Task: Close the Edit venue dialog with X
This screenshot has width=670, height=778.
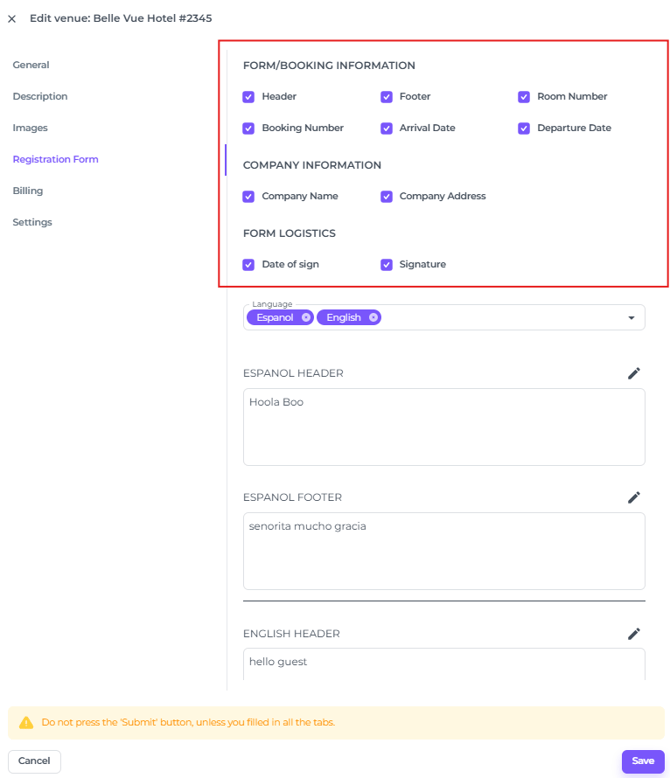Action: point(12,19)
